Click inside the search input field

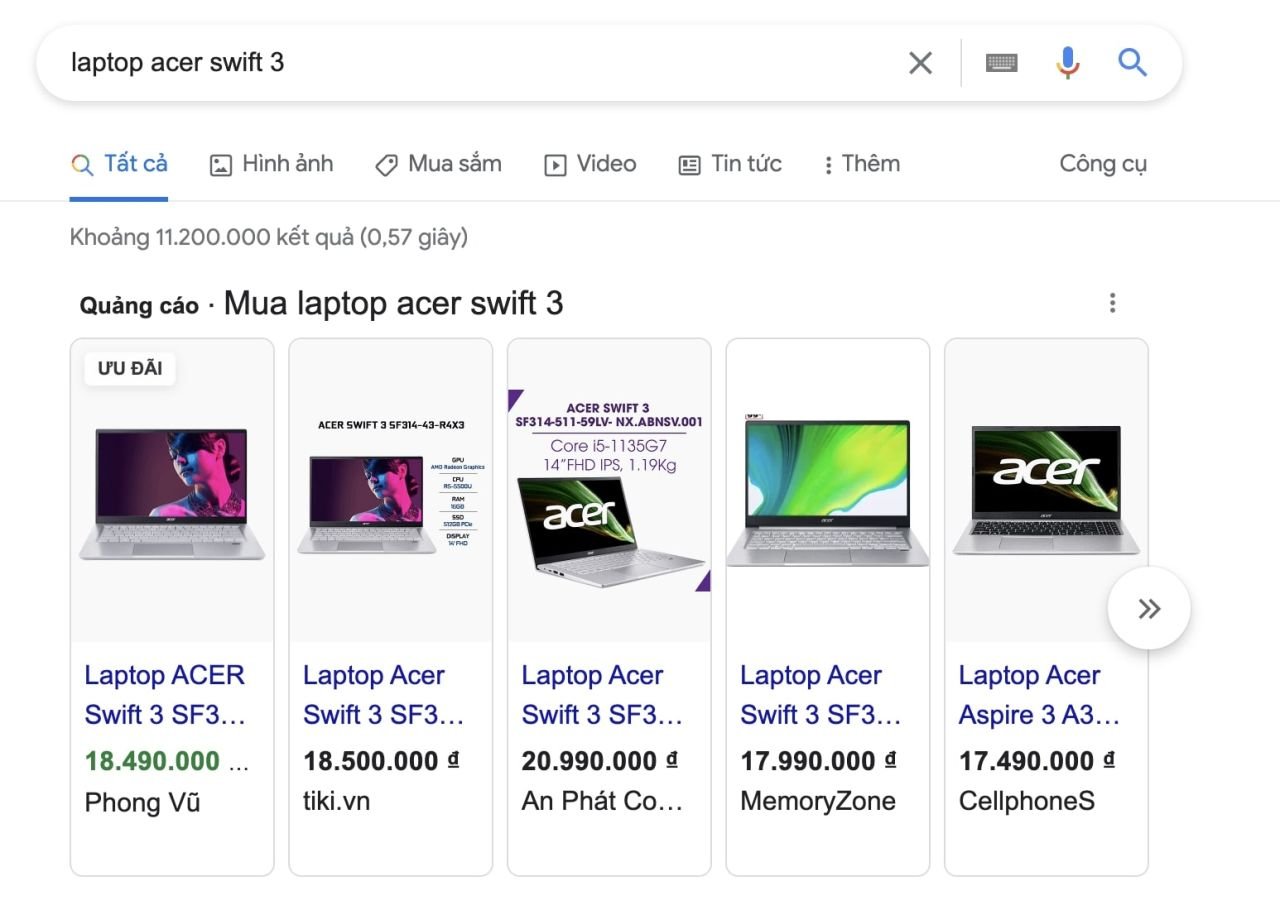coord(480,63)
